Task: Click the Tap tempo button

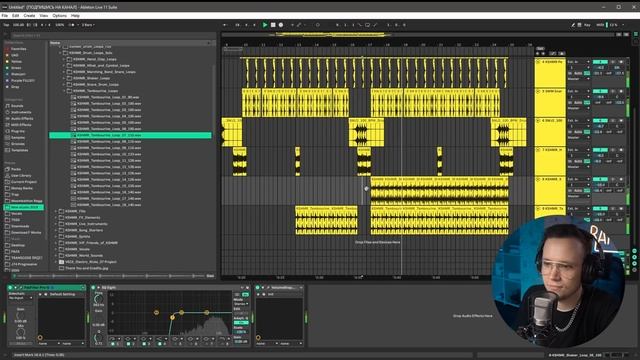Action: click(x=6, y=25)
